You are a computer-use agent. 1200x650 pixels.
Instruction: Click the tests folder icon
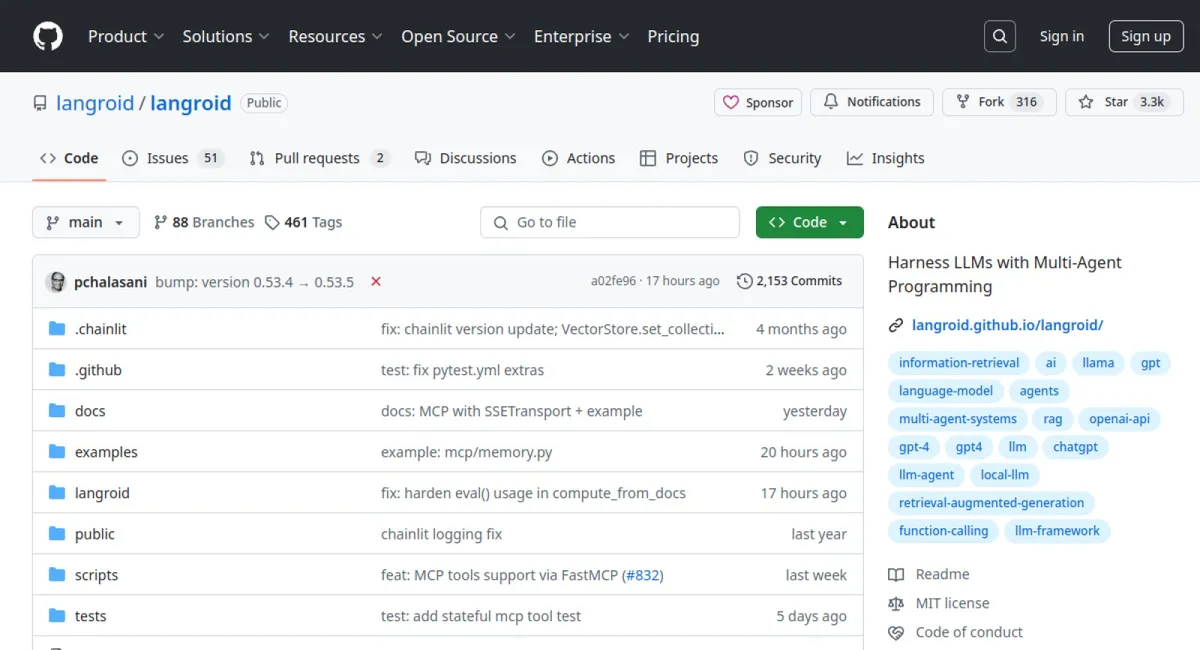click(57, 616)
